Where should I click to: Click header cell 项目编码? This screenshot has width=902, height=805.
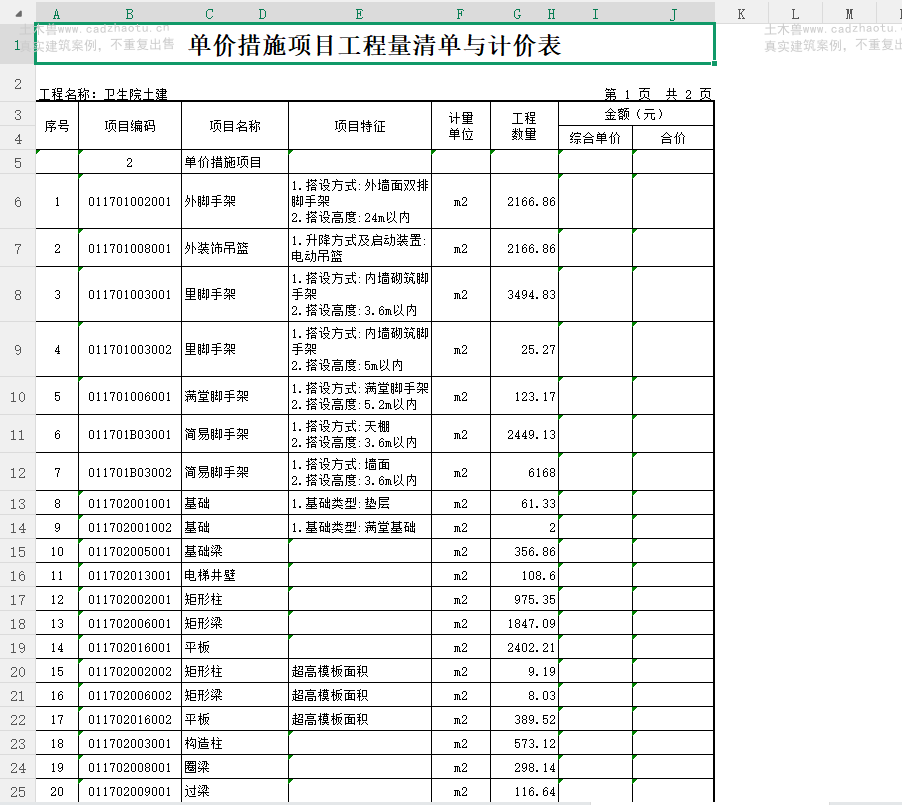[130, 126]
